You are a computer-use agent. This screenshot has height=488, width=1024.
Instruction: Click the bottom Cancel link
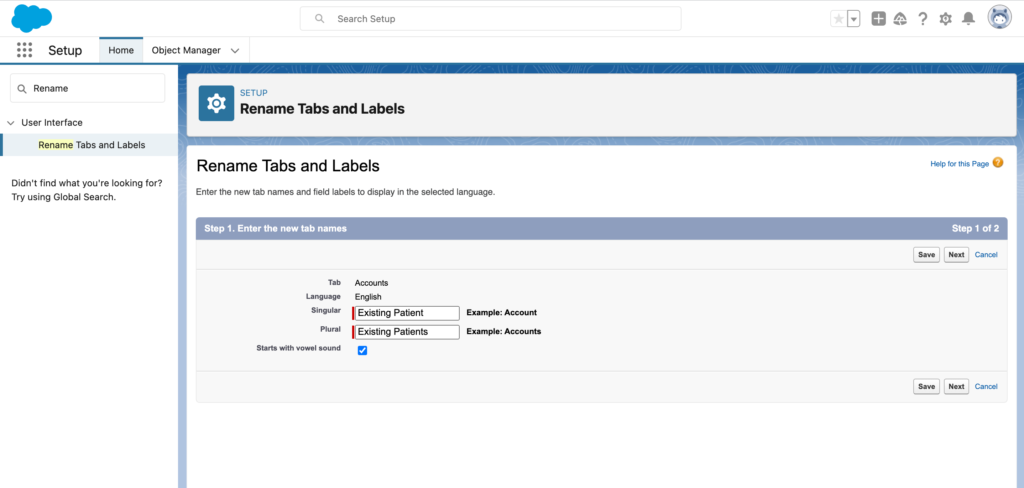986,387
